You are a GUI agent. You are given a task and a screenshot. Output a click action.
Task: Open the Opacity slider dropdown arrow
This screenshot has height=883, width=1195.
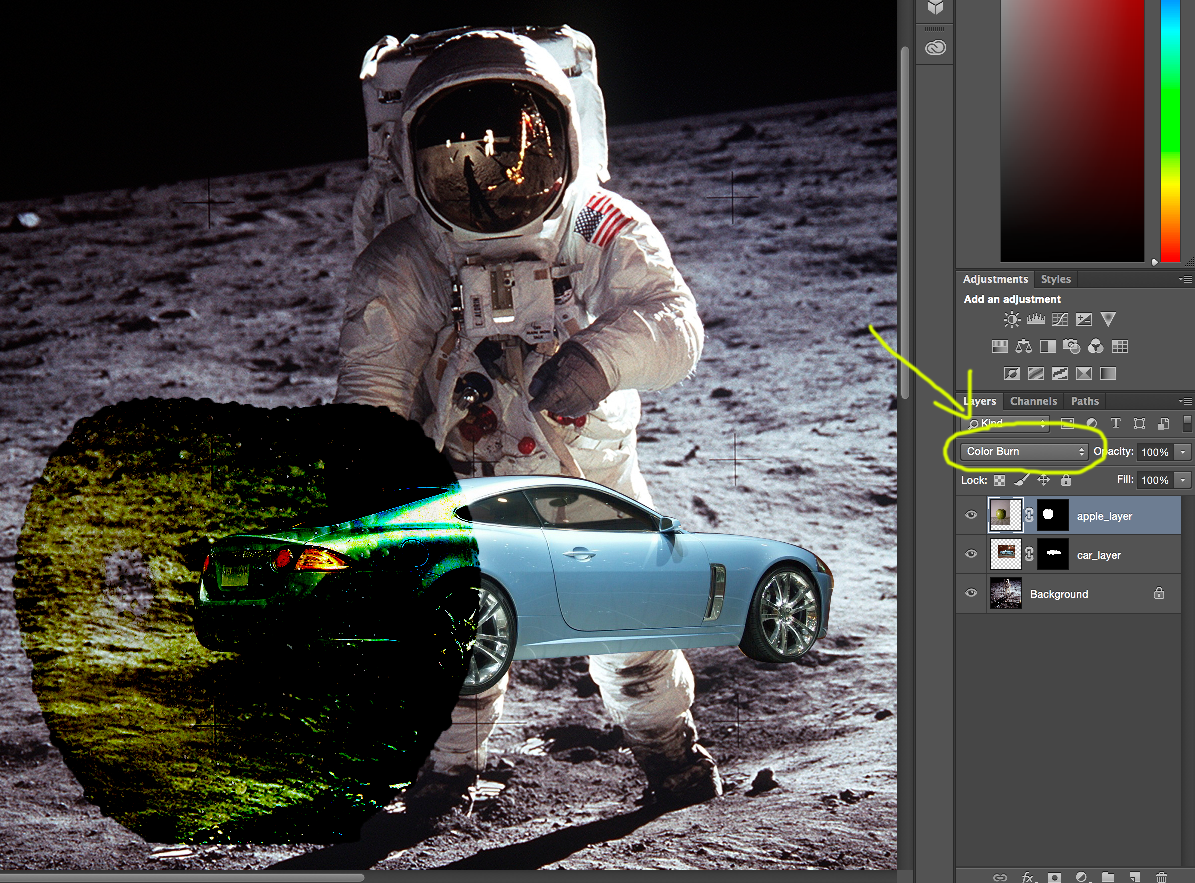pyautogui.click(x=1183, y=452)
